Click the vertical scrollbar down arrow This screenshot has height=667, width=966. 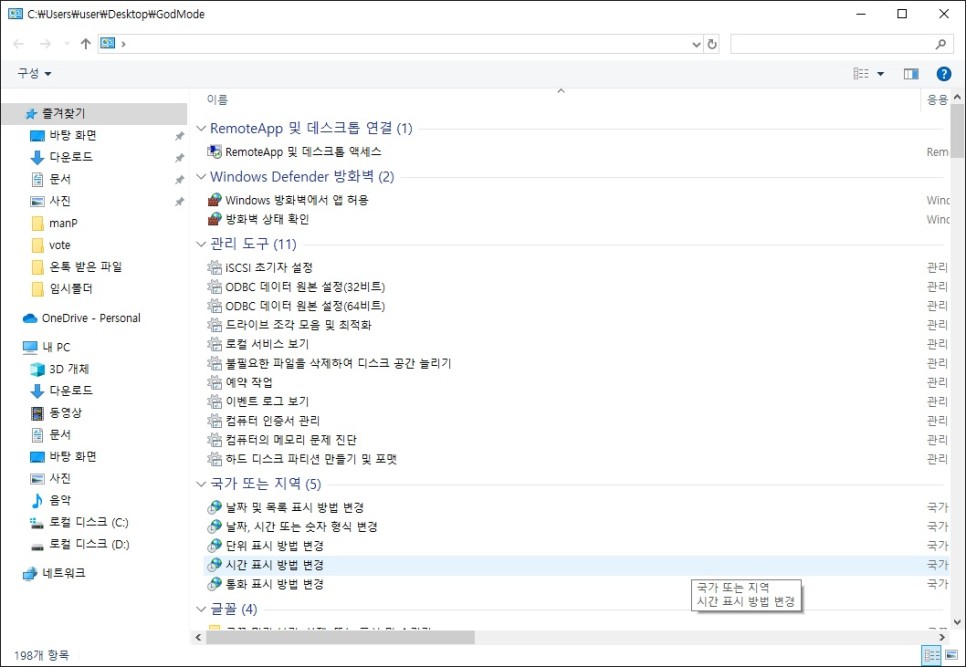[x=957, y=622]
